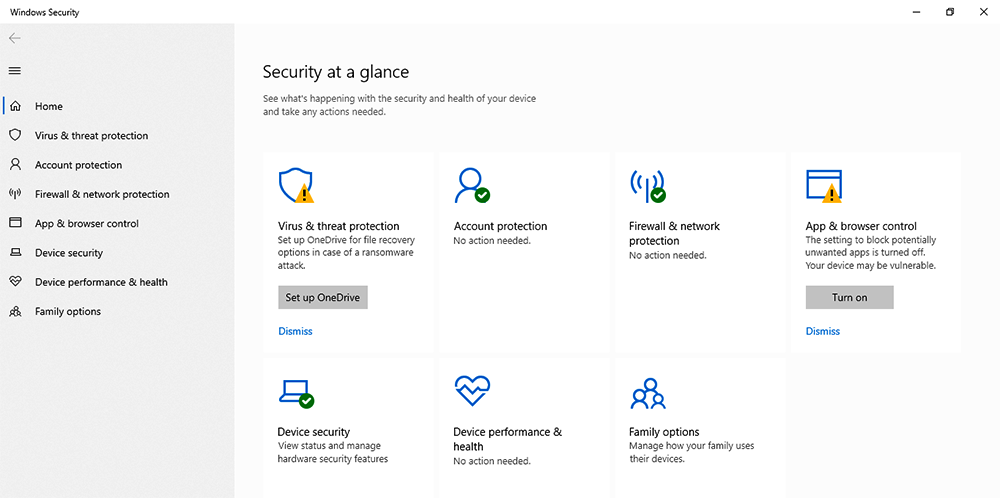Click the back arrow in sidebar
This screenshot has width=1000, height=498.
[15, 38]
